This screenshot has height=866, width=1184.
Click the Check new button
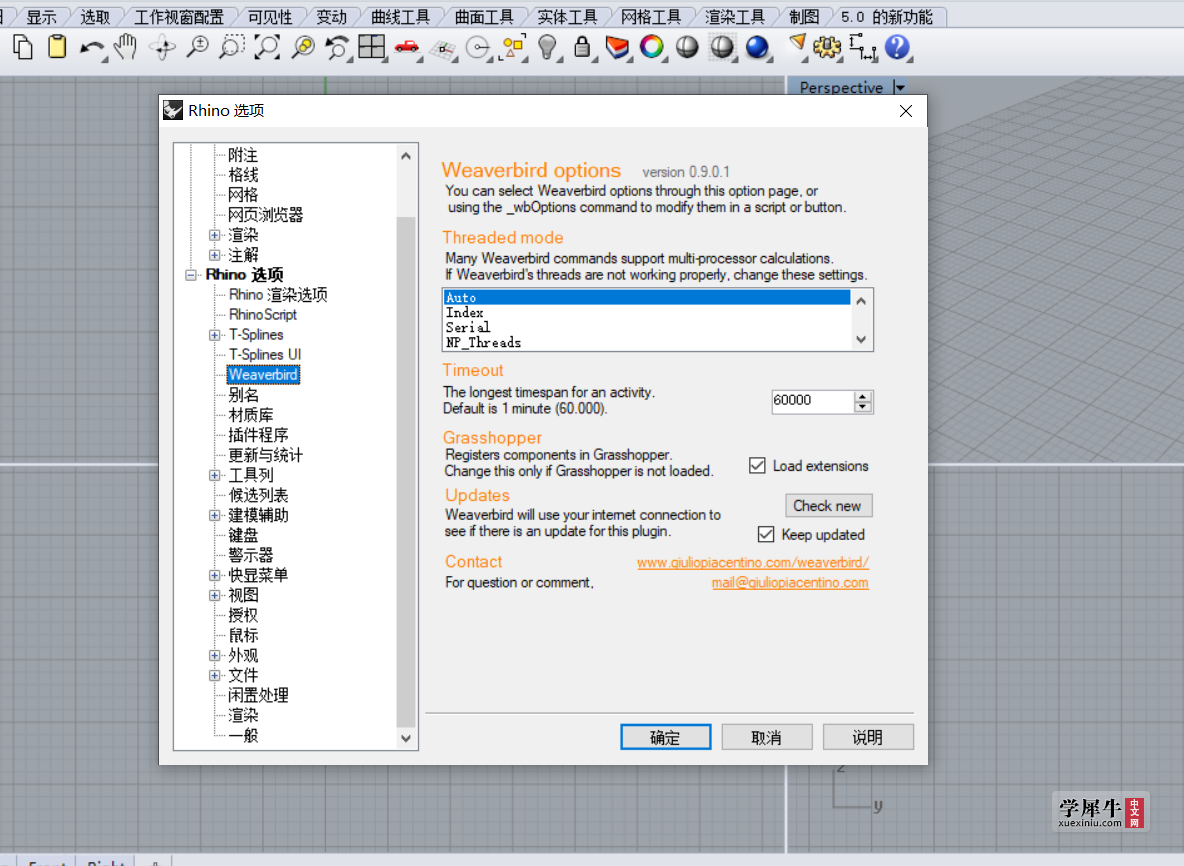[x=828, y=505]
